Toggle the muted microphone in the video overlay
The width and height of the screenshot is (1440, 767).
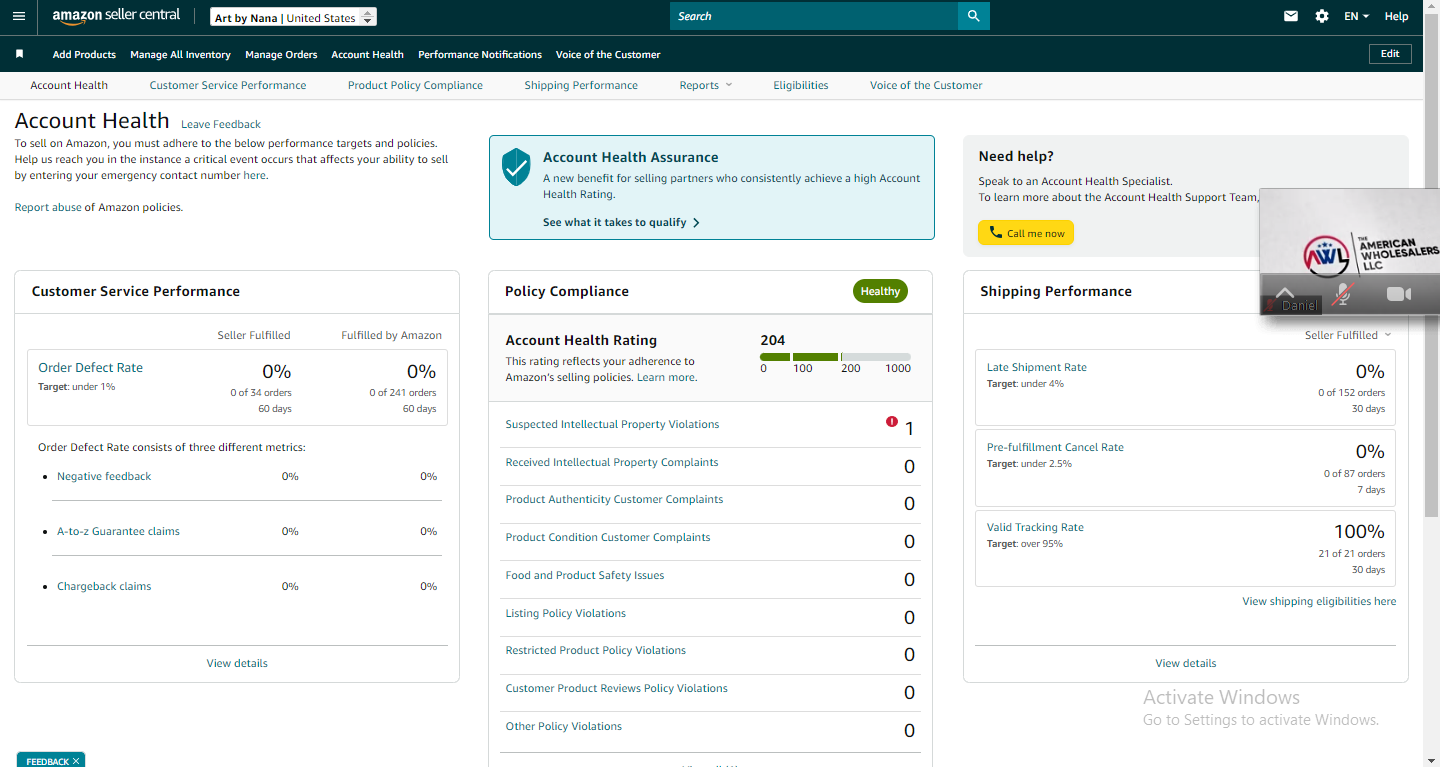point(1344,294)
